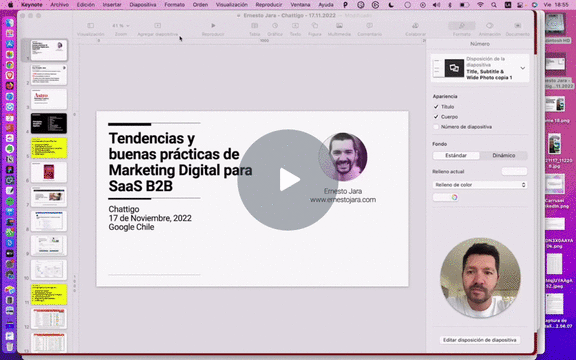Click the round portrait photo on the slide
The image size is (576, 360).
tap(343, 157)
